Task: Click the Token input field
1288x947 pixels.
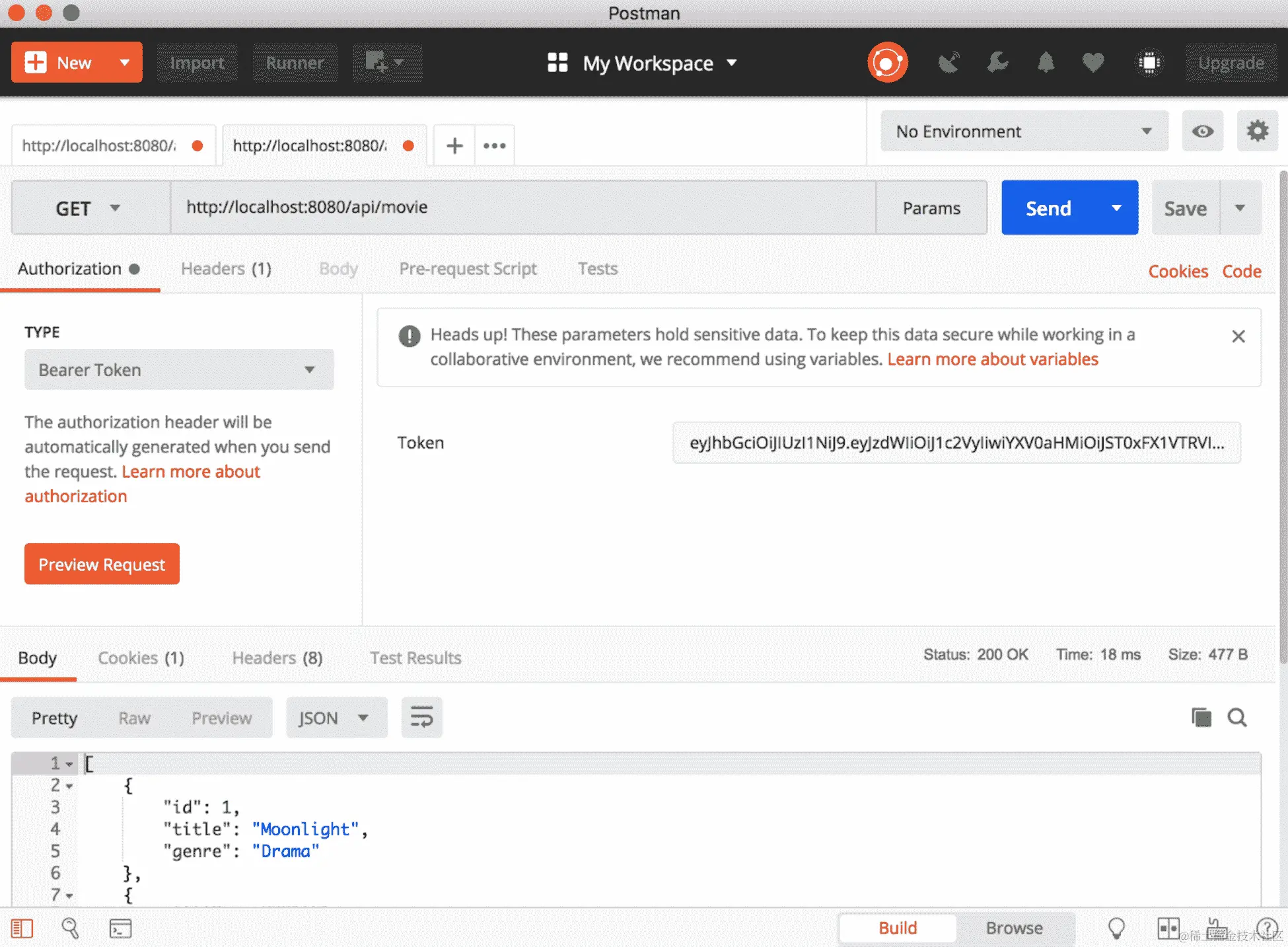Action: click(956, 443)
